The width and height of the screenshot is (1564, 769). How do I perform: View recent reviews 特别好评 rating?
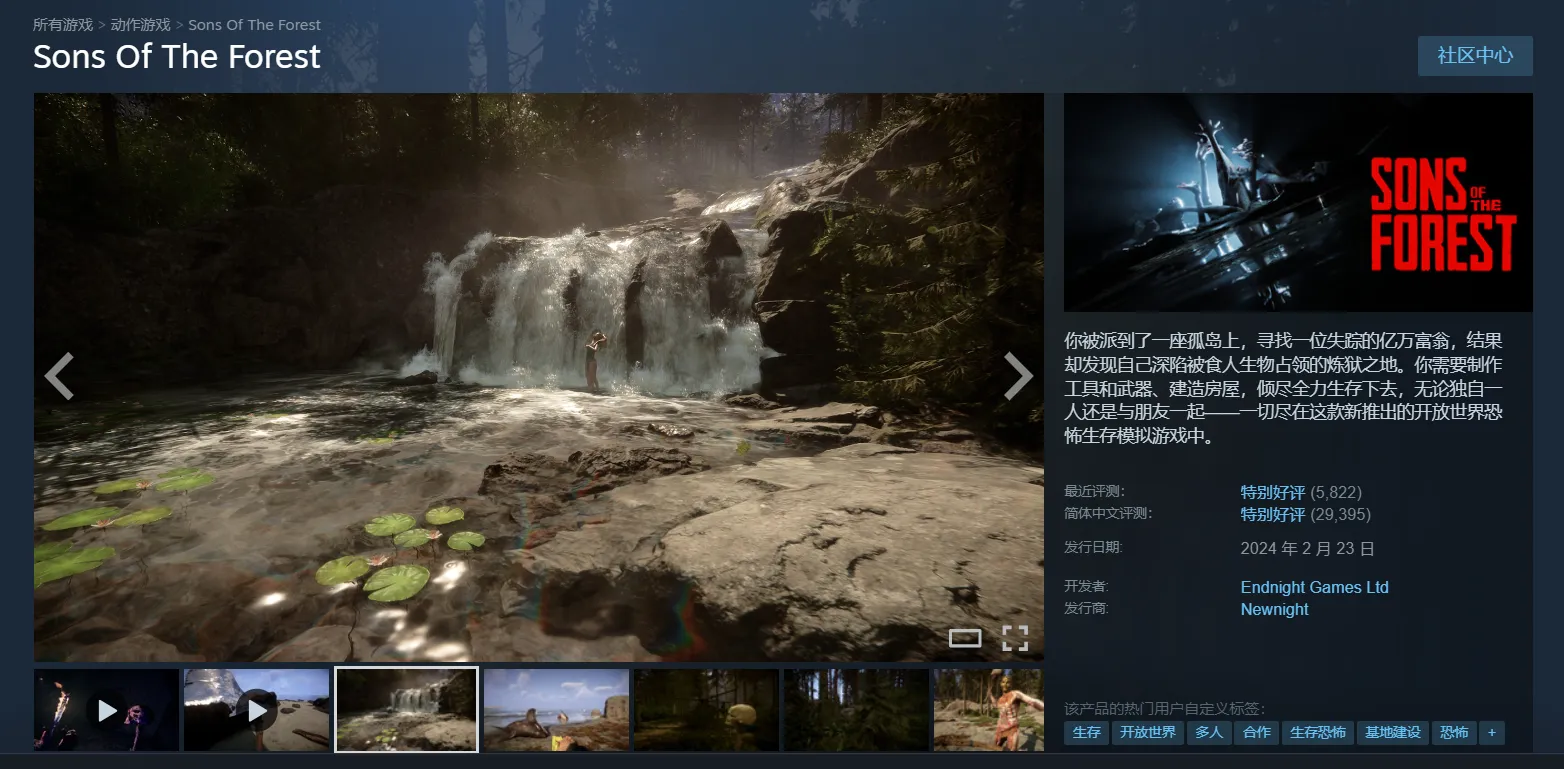click(x=1272, y=492)
